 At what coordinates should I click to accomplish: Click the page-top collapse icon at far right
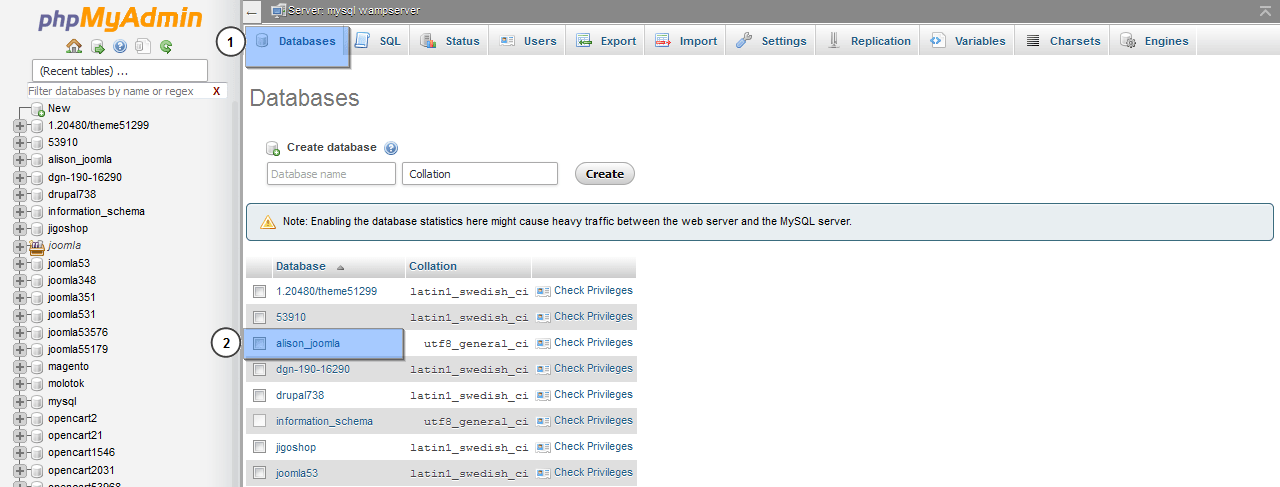pyautogui.click(x=1266, y=10)
